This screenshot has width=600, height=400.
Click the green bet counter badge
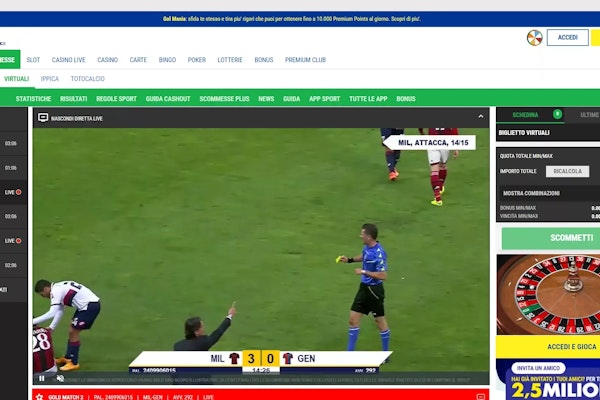coord(558,114)
